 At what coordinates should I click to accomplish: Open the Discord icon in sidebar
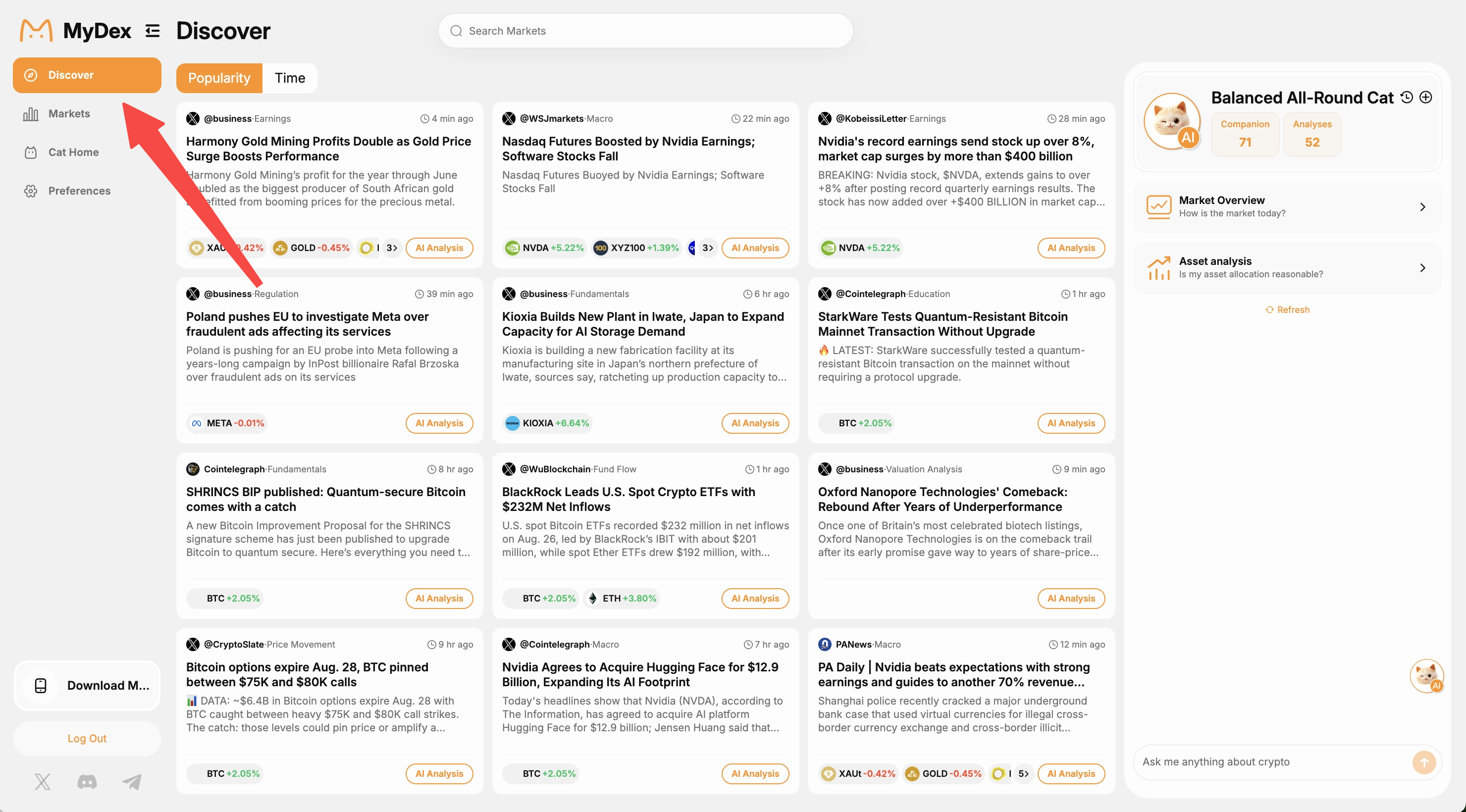(87, 781)
